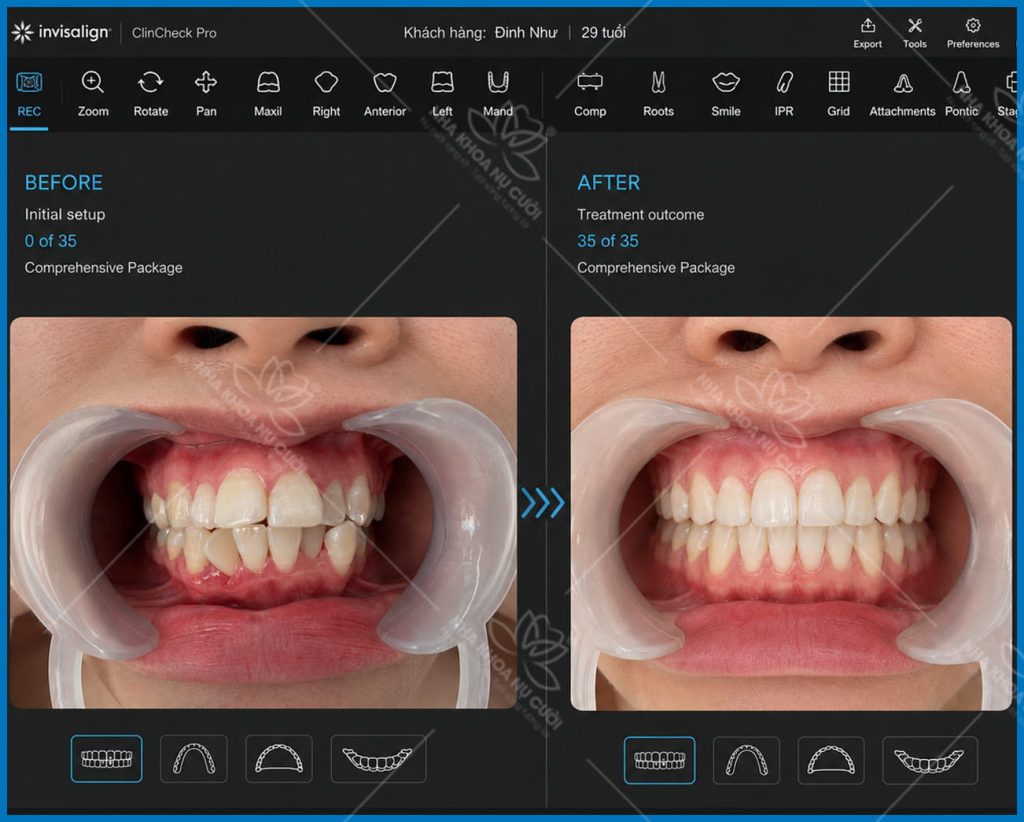Show Attachments on teeth

pyautogui.click(x=902, y=95)
